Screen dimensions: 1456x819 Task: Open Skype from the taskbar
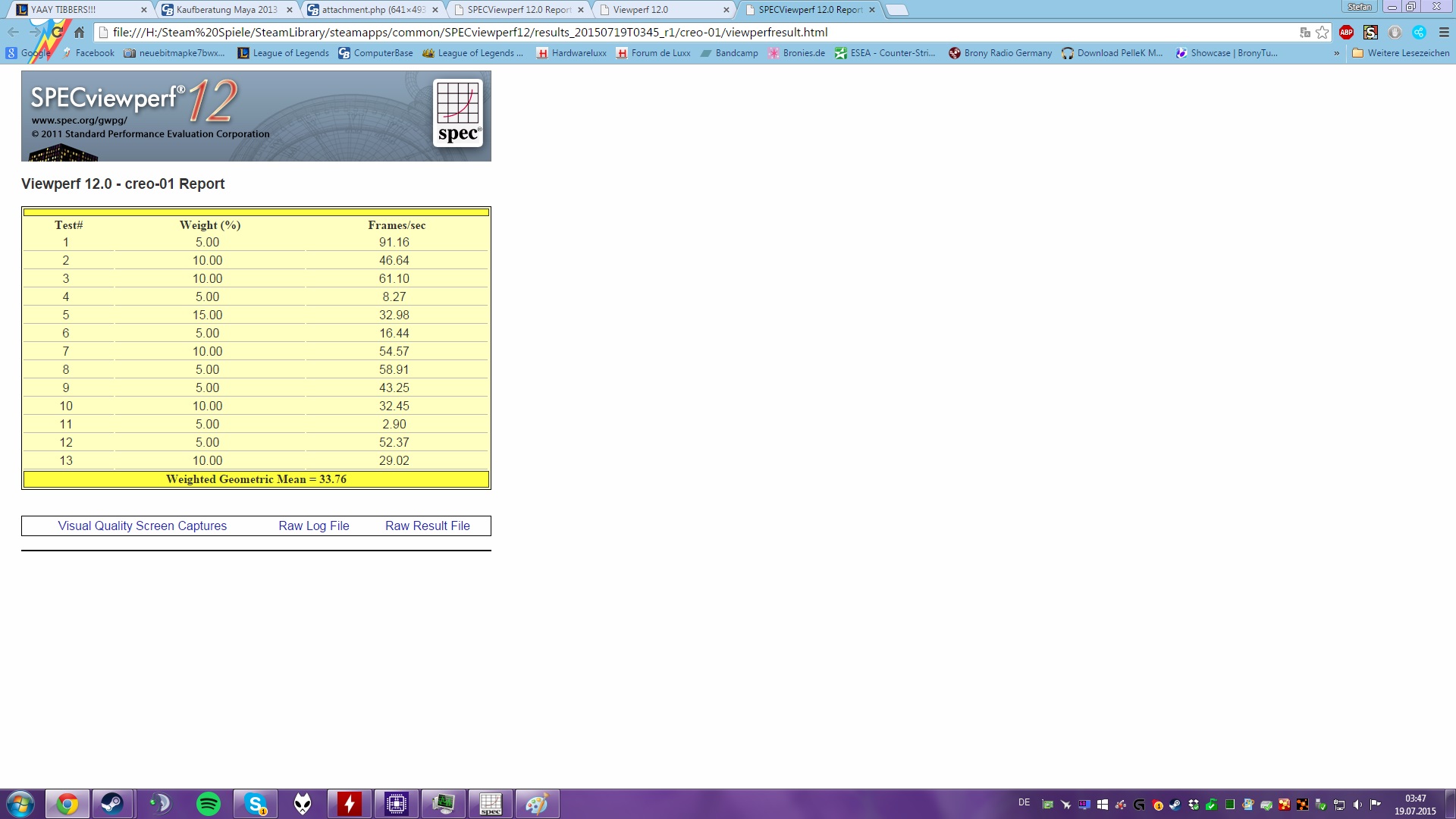(256, 804)
